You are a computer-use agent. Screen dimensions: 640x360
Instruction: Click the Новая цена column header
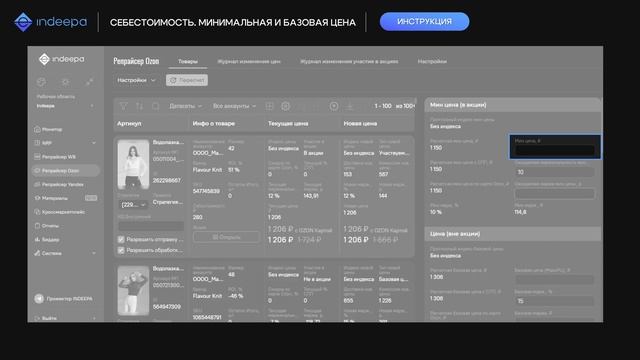(360, 123)
